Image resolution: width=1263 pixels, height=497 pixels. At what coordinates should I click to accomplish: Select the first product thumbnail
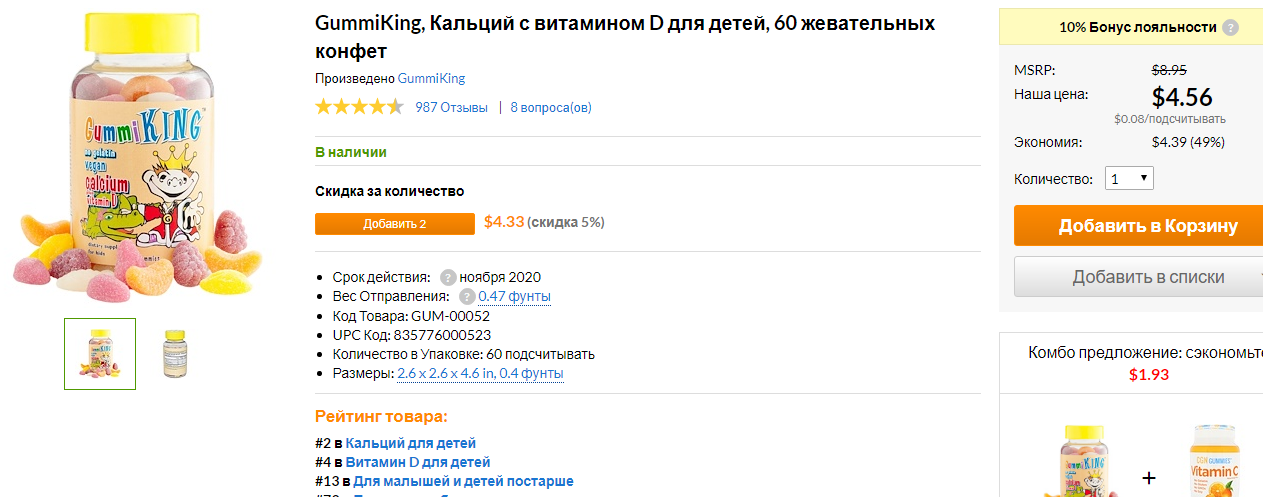pos(100,354)
